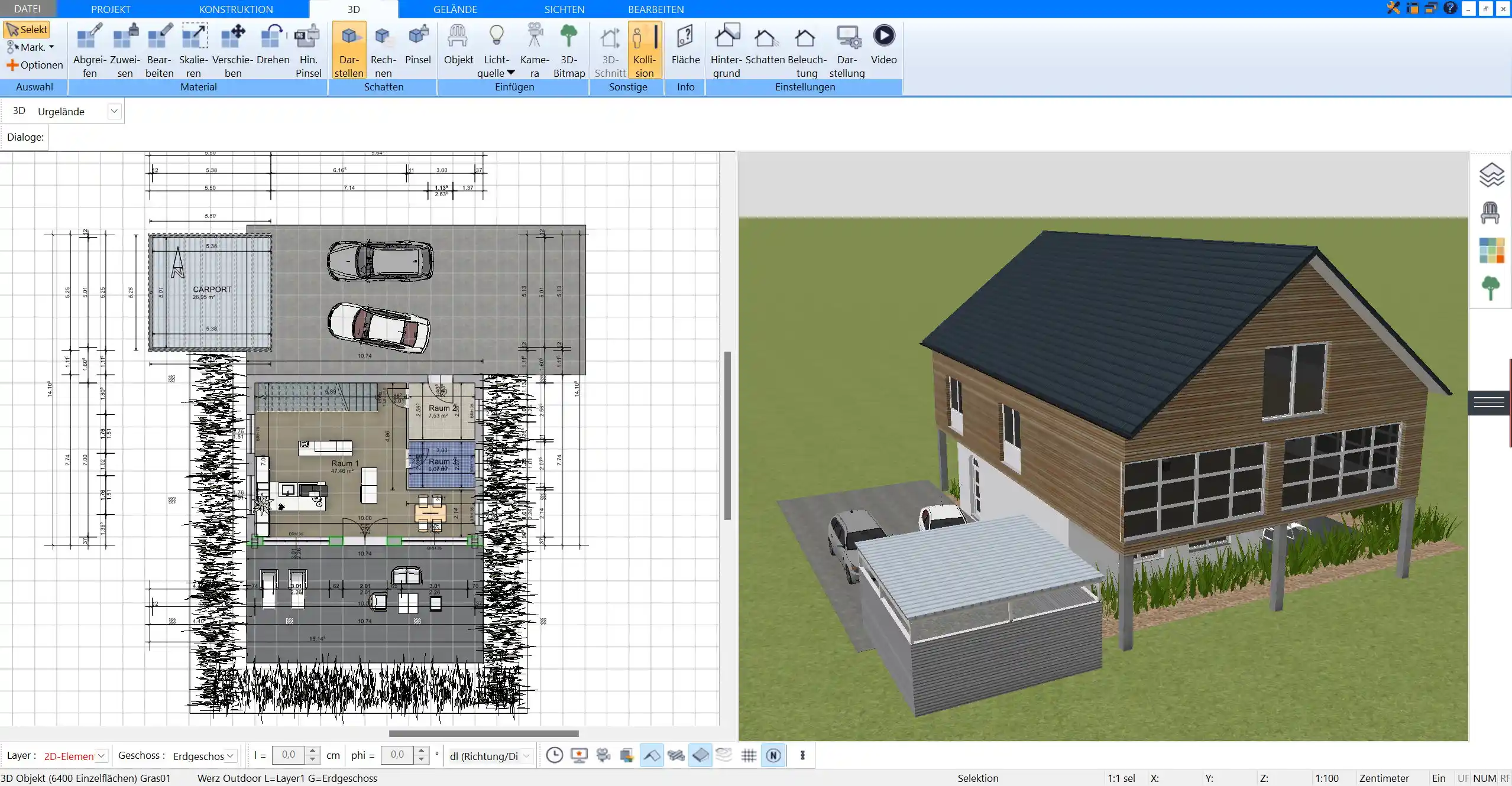Click the phi angle input field
The height and width of the screenshot is (786, 1512).
pyautogui.click(x=397, y=755)
